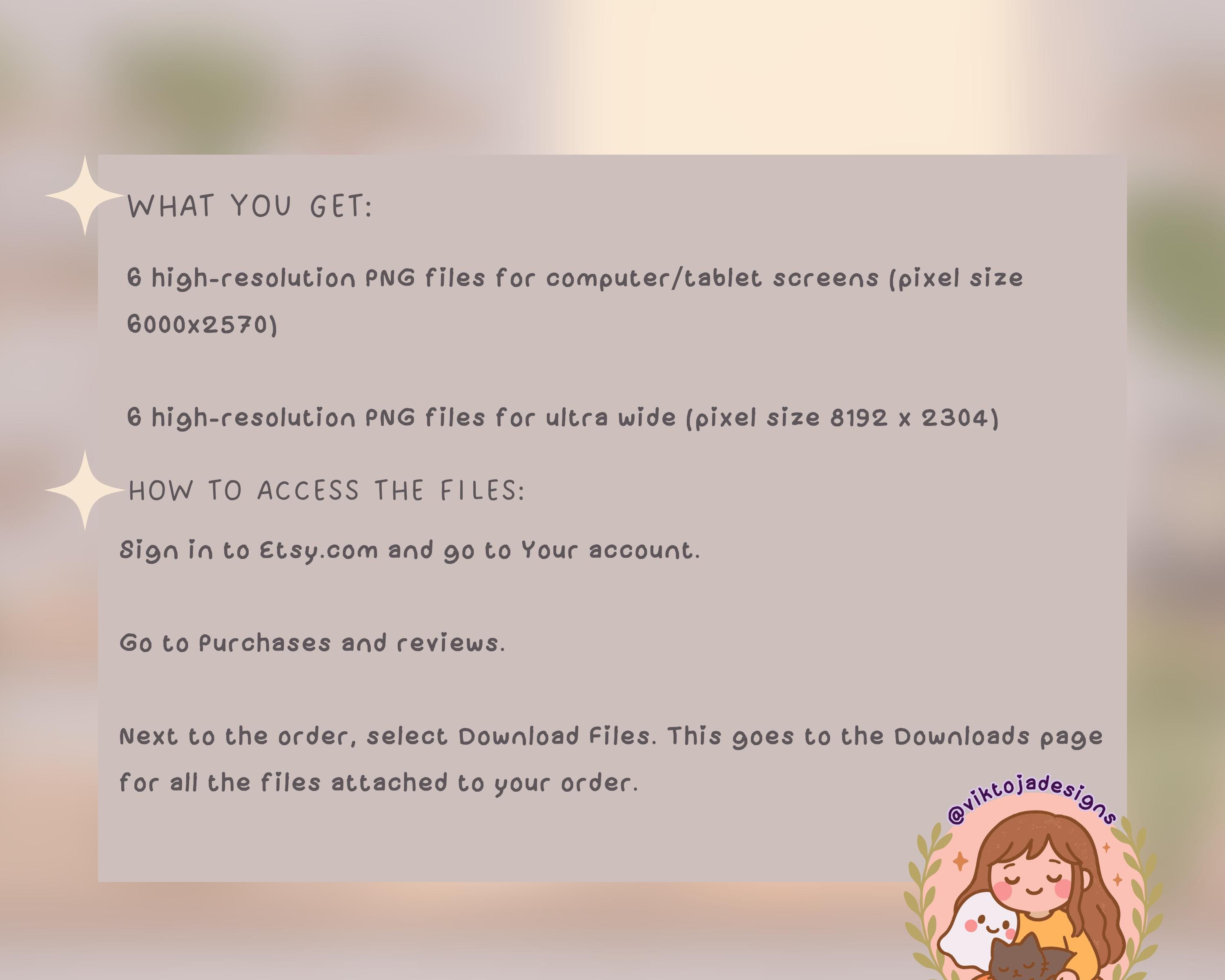Click the WHAT YOU GET heading
Screen dimensions: 1225x980
[x=249, y=206]
